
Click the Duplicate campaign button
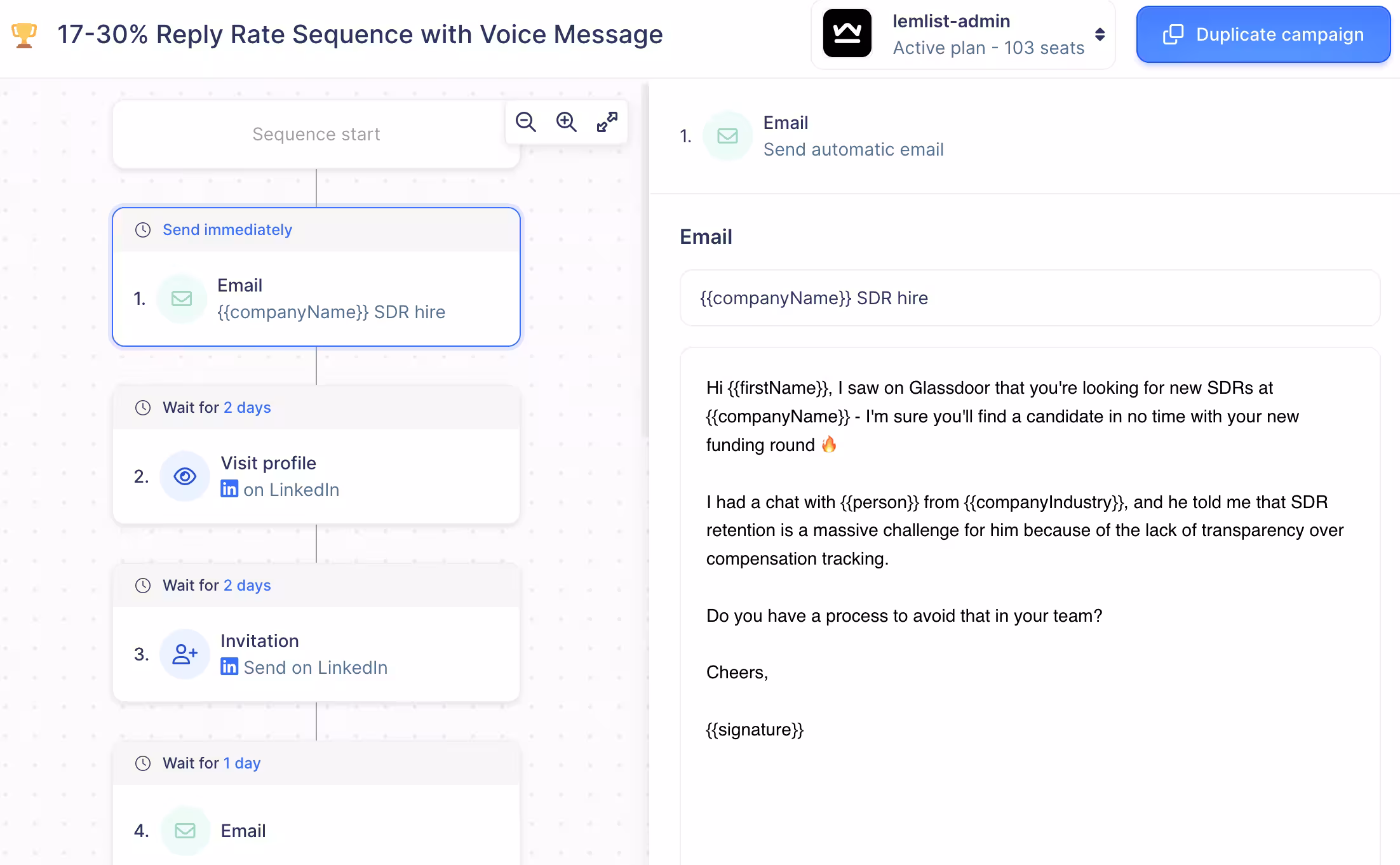pyautogui.click(x=1263, y=34)
